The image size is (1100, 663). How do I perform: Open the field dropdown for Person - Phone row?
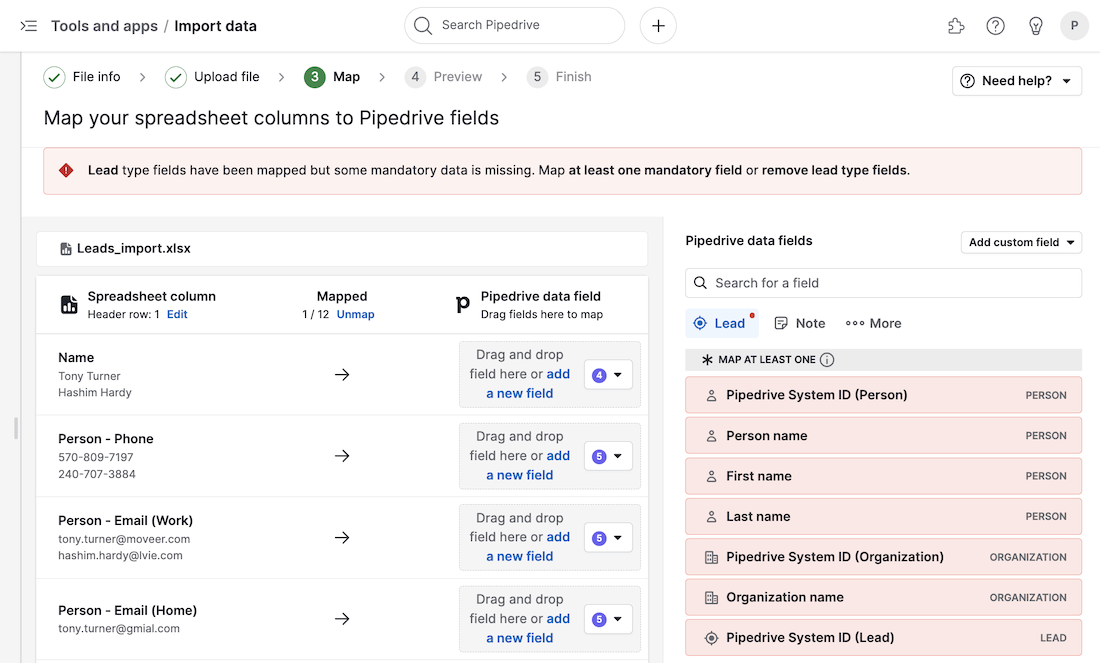(x=608, y=456)
